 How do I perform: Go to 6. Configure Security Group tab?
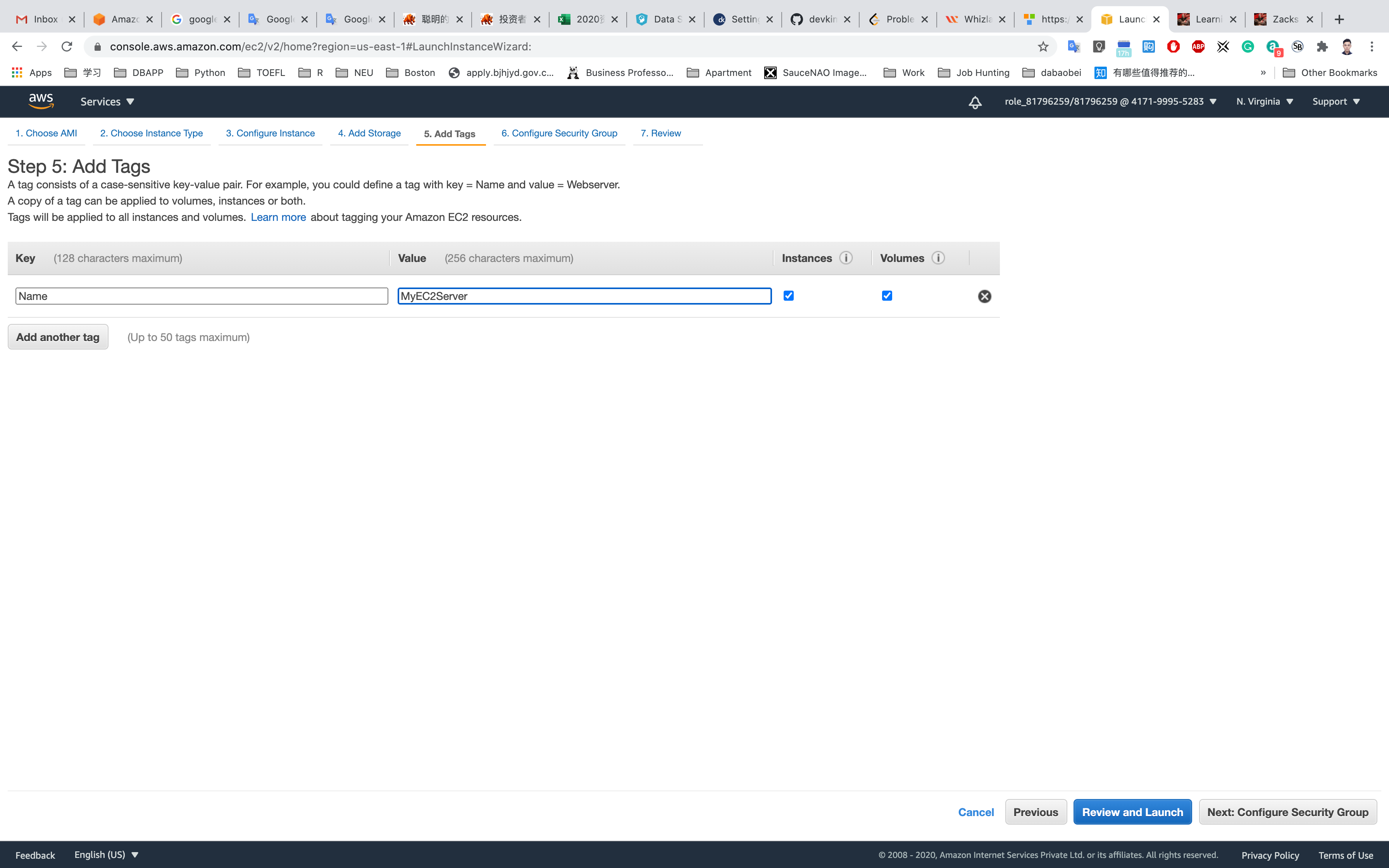[559, 133]
